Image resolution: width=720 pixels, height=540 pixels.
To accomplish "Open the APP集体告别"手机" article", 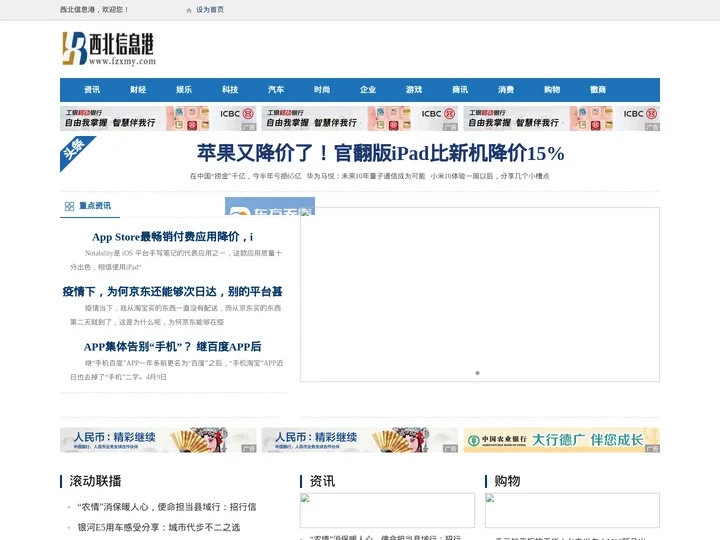I will tap(172, 347).
